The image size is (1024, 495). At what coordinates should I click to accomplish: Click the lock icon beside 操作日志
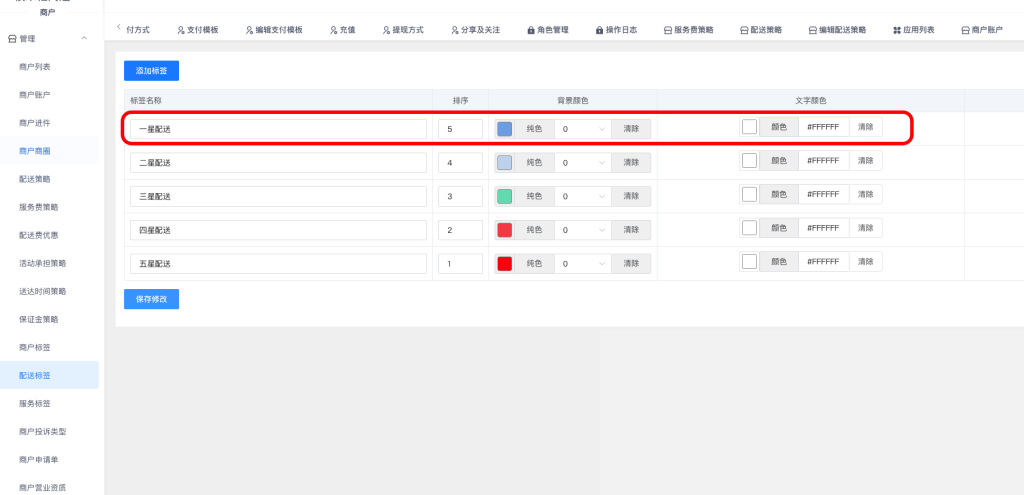tap(599, 30)
